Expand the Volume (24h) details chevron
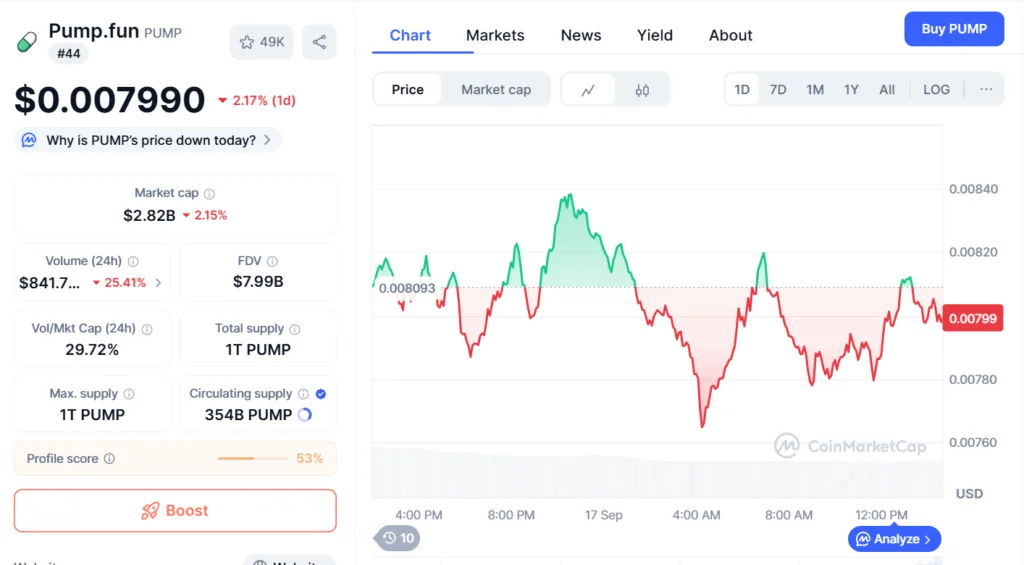 (x=158, y=283)
